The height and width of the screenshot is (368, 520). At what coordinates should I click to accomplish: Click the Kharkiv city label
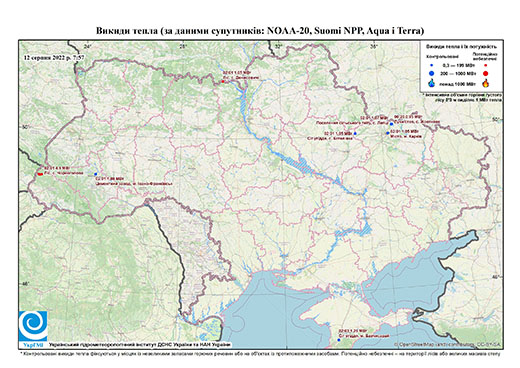pyautogui.click(x=406, y=134)
